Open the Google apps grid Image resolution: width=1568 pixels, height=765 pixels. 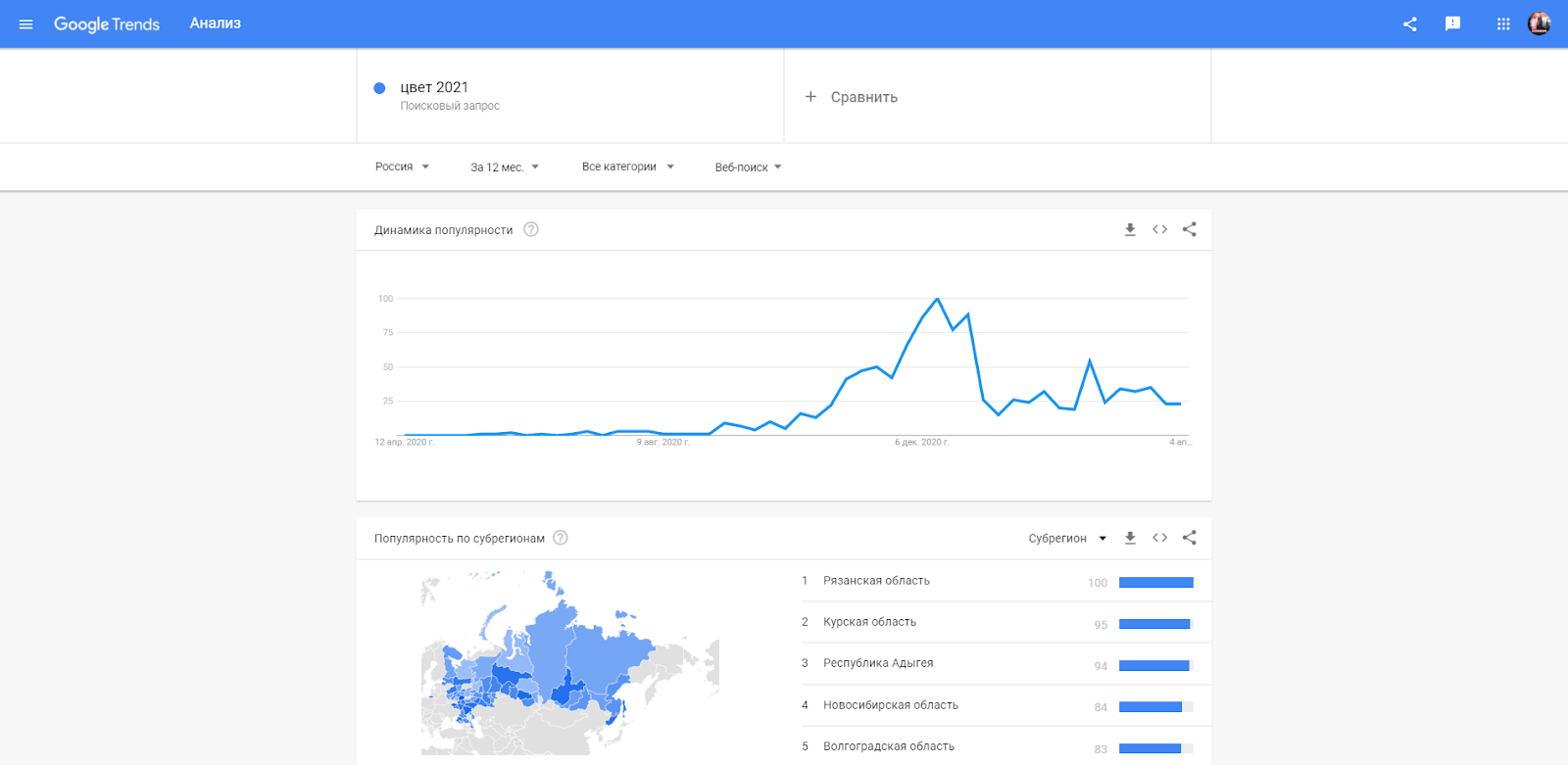[x=1503, y=24]
